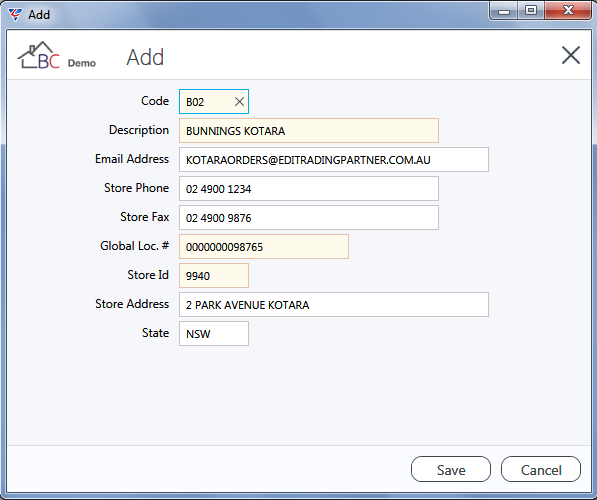Close the window using the red X
This screenshot has height=500, width=597.
coord(568,11)
